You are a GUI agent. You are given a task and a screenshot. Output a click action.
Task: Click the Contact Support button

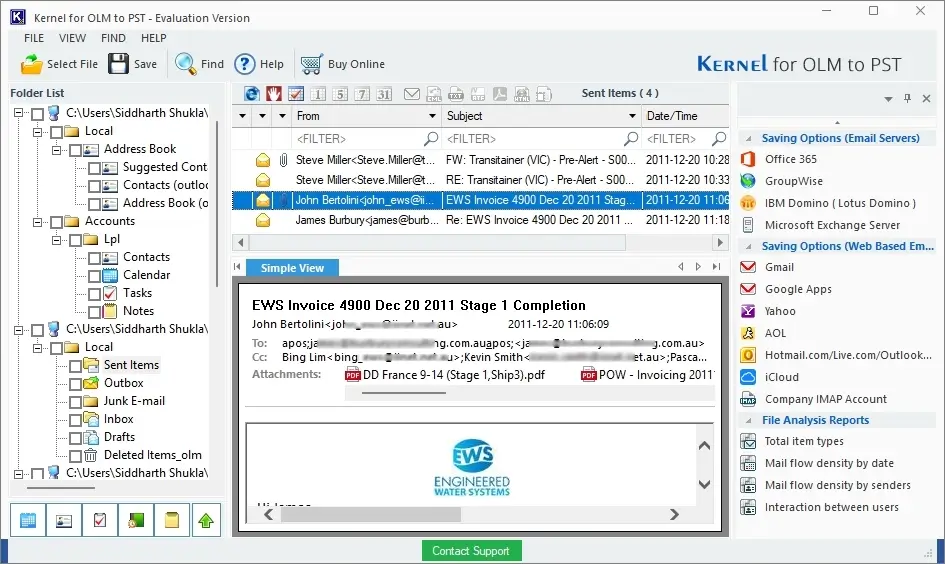pyautogui.click(x=471, y=551)
